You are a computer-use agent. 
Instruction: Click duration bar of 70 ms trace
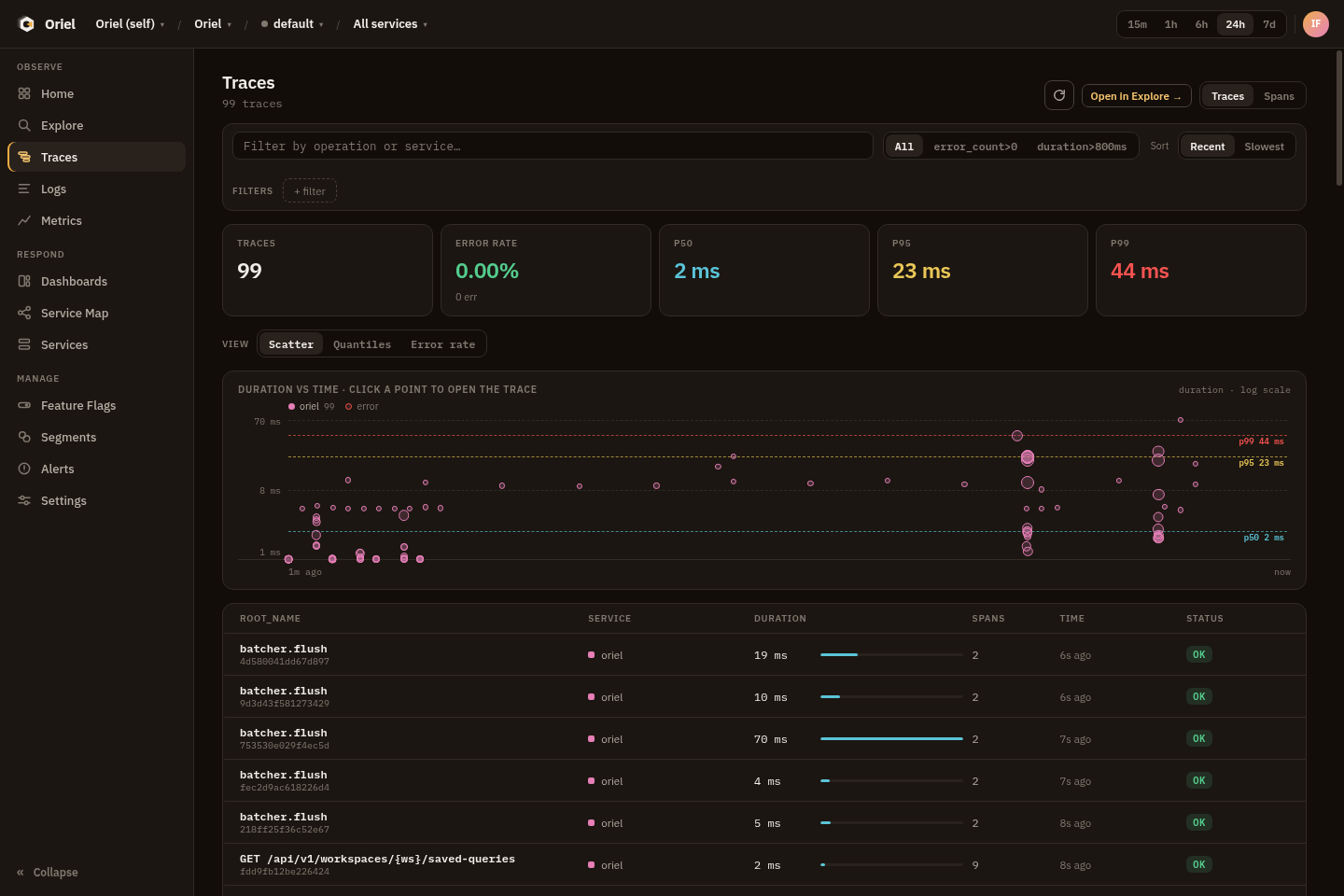click(x=891, y=738)
